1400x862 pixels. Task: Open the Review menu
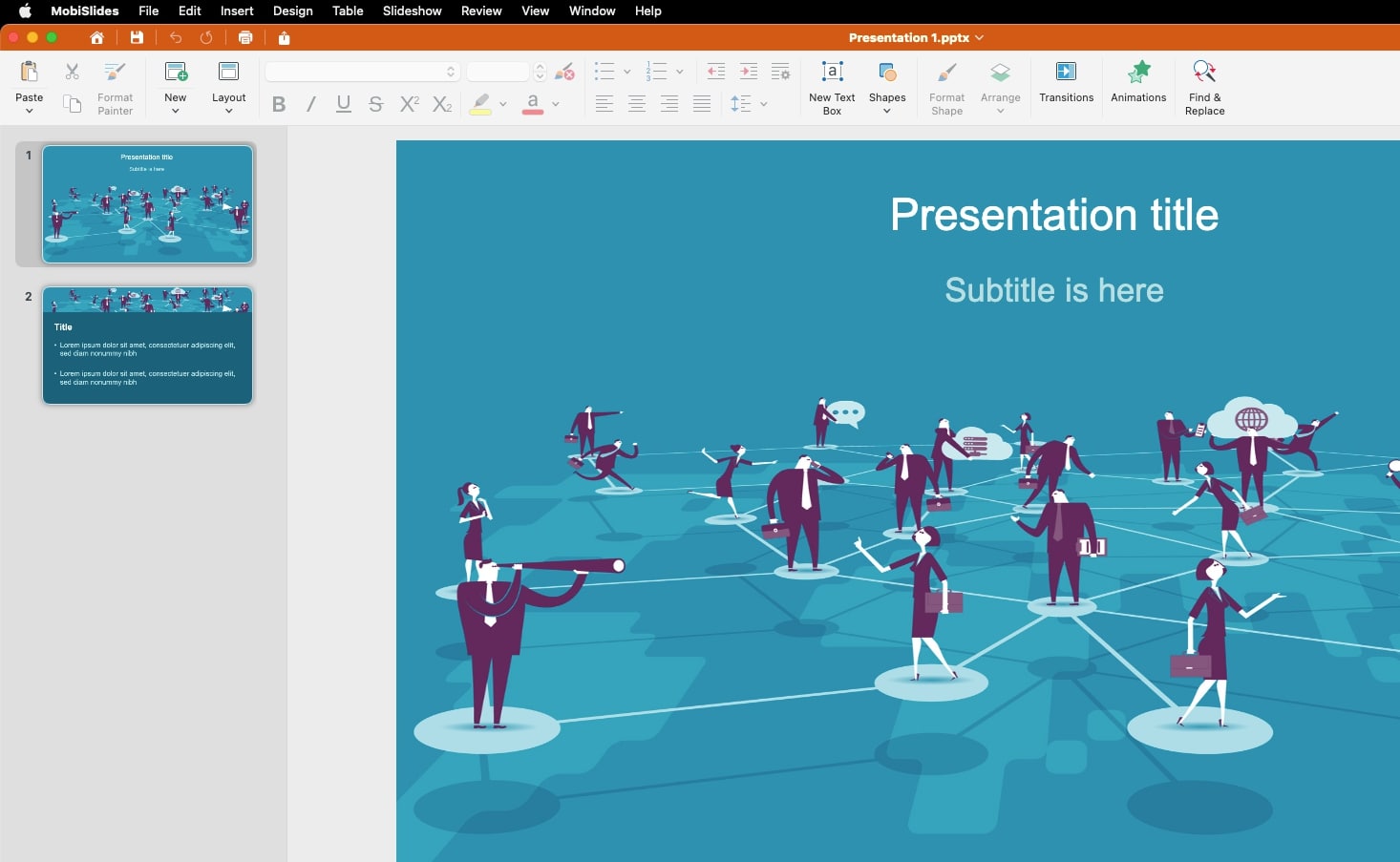481,11
